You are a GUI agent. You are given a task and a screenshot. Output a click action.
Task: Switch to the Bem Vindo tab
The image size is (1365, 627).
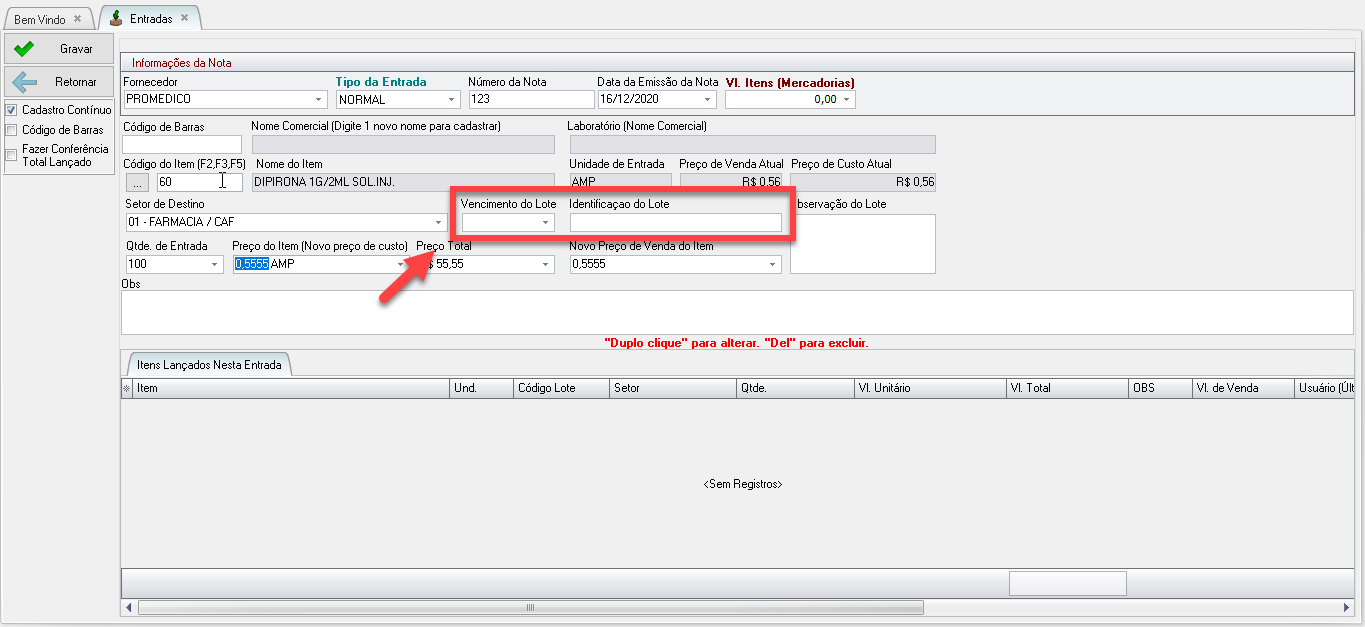(x=40, y=19)
